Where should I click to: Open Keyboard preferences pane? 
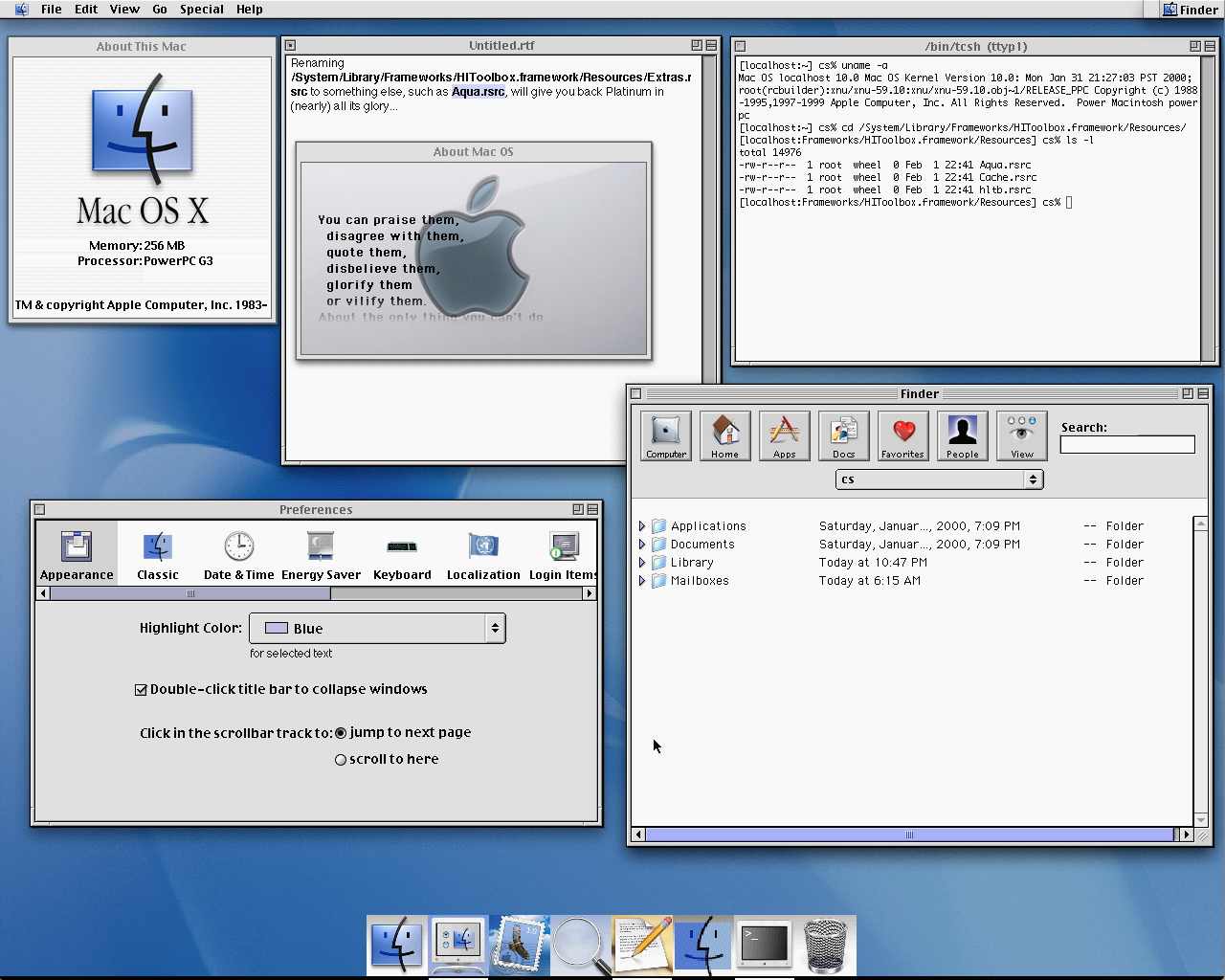pos(402,554)
